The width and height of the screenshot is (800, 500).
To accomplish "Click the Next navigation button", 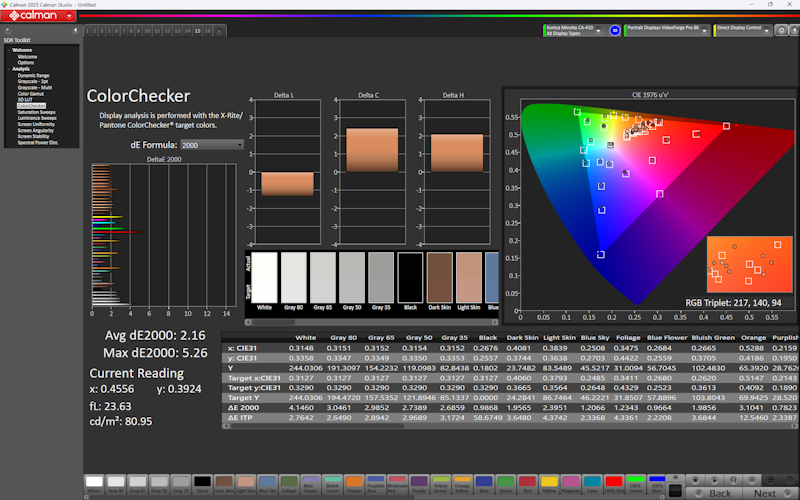I will click(x=769, y=493).
